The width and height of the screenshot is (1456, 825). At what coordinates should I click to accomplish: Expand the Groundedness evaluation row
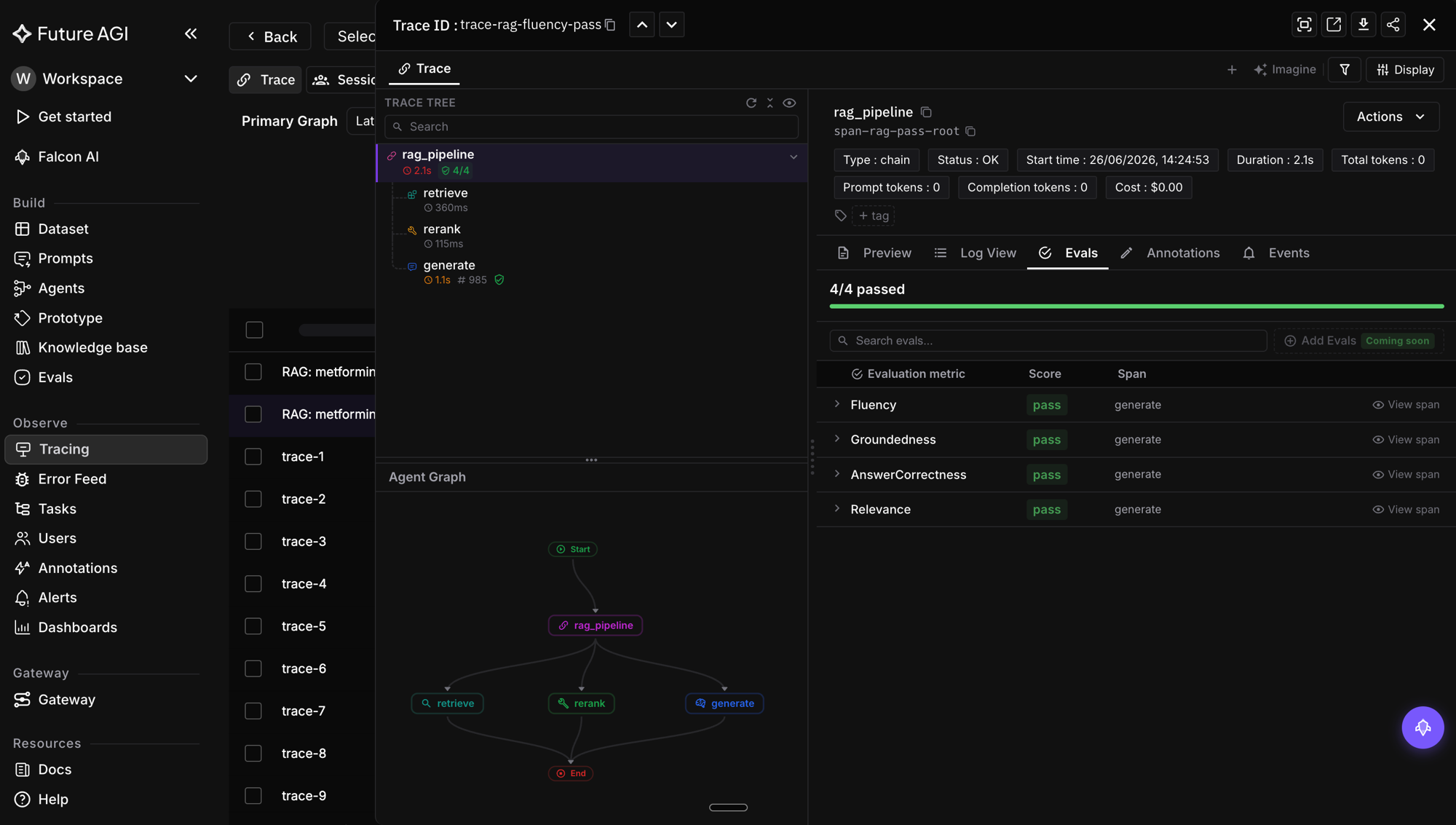[x=837, y=439]
